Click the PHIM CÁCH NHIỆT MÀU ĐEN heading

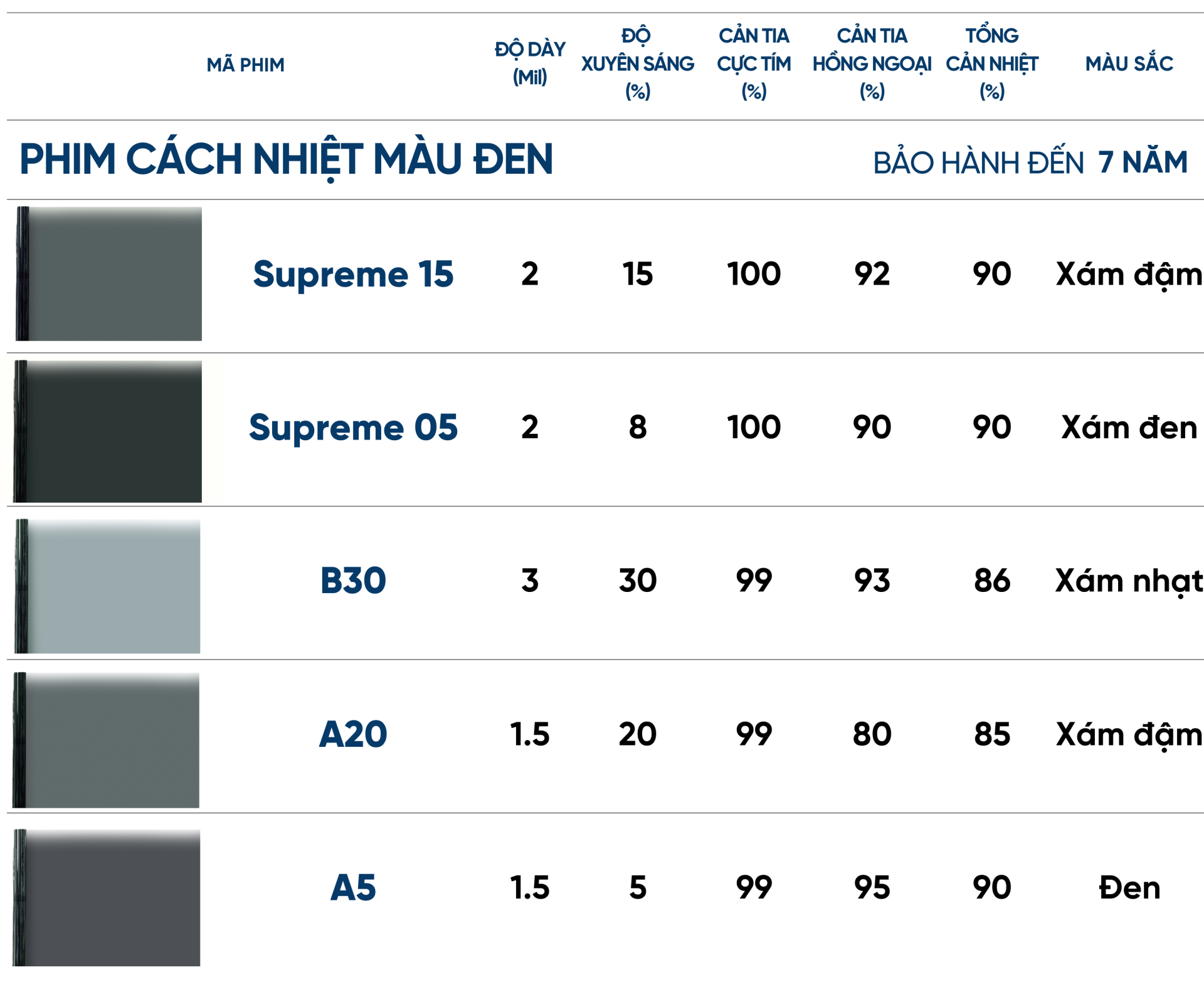coord(286,160)
